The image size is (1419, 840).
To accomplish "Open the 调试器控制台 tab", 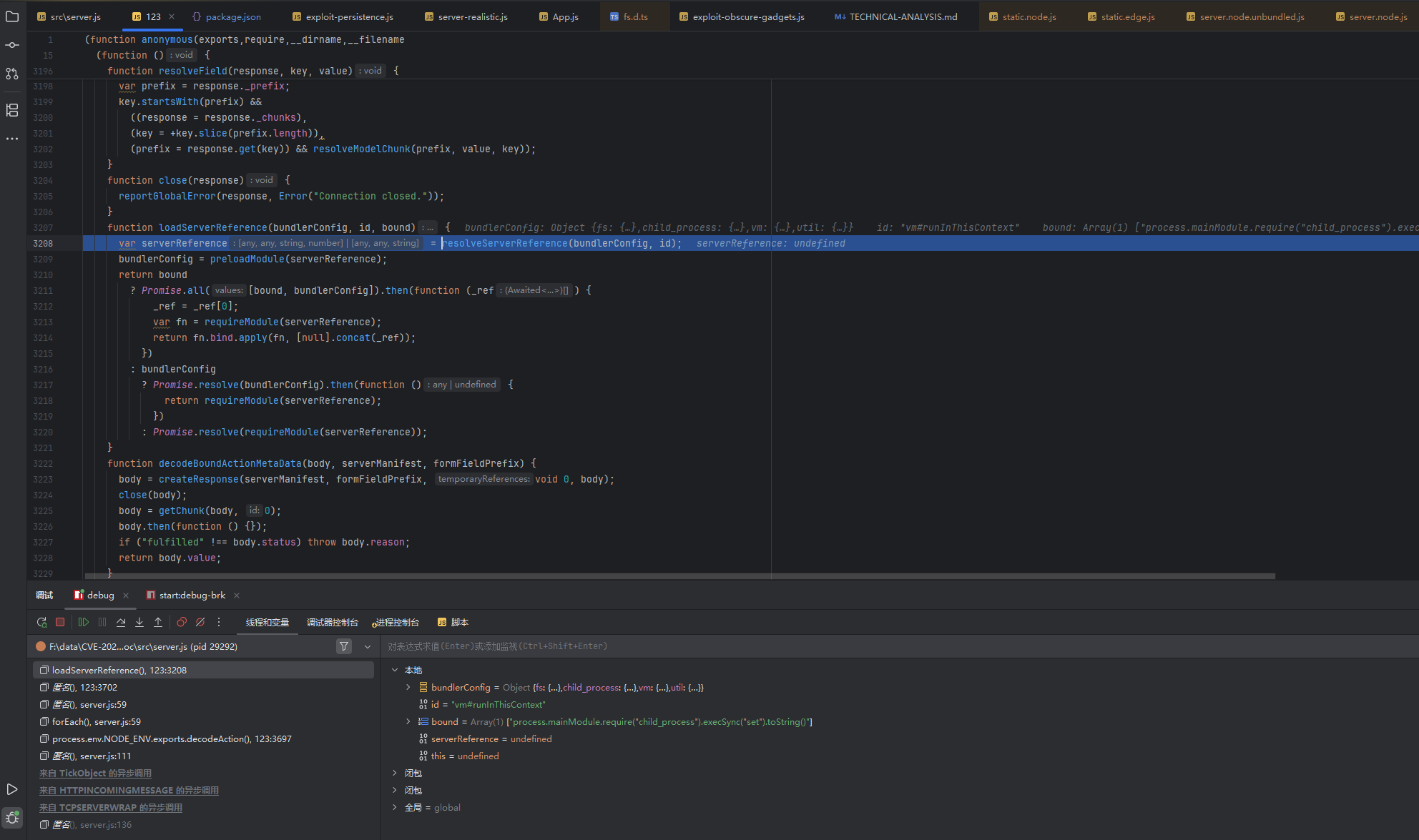I will pos(332,622).
